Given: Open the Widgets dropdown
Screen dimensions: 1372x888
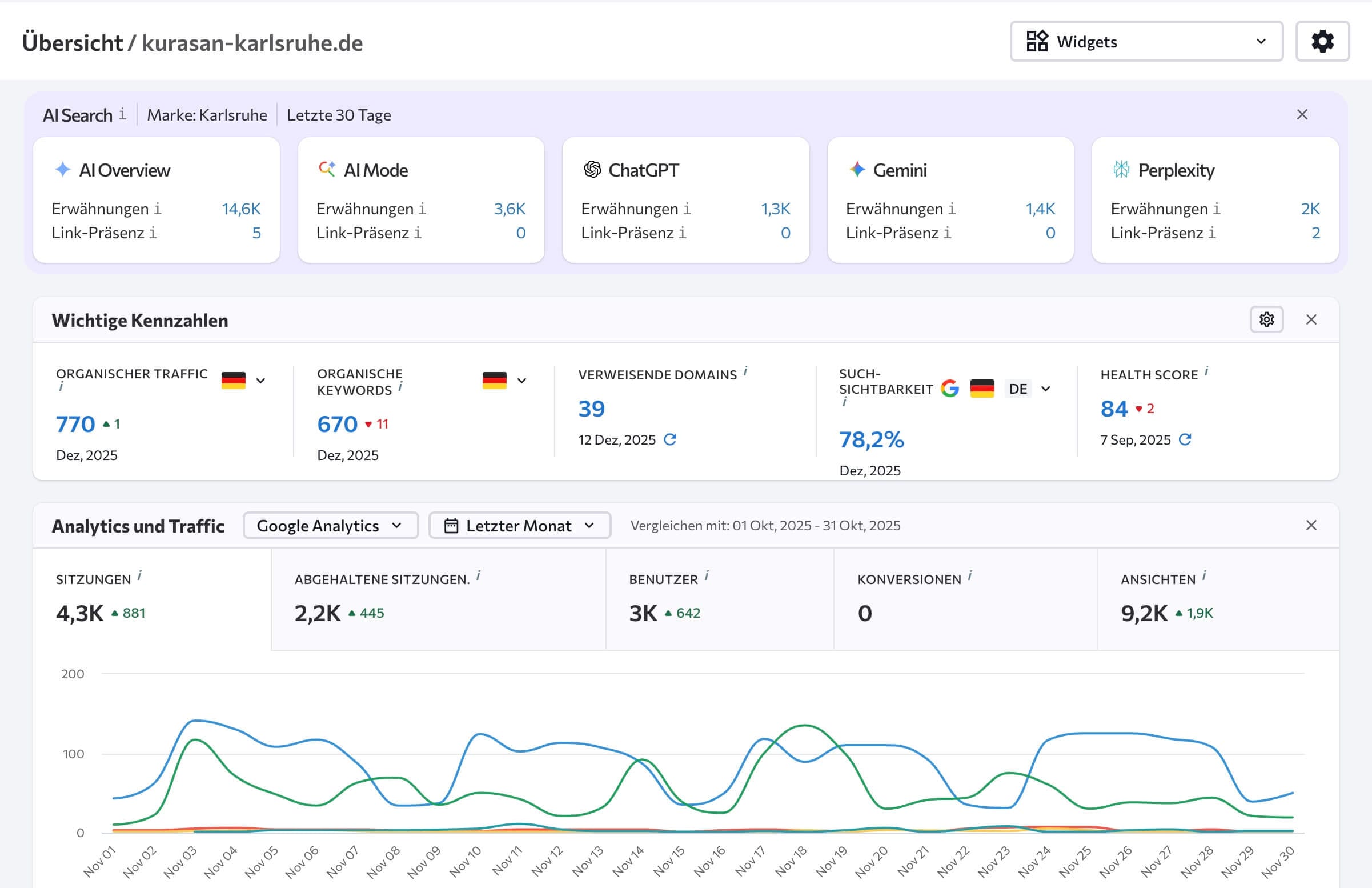Looking at the screenshot, I should pos(1146,41).
